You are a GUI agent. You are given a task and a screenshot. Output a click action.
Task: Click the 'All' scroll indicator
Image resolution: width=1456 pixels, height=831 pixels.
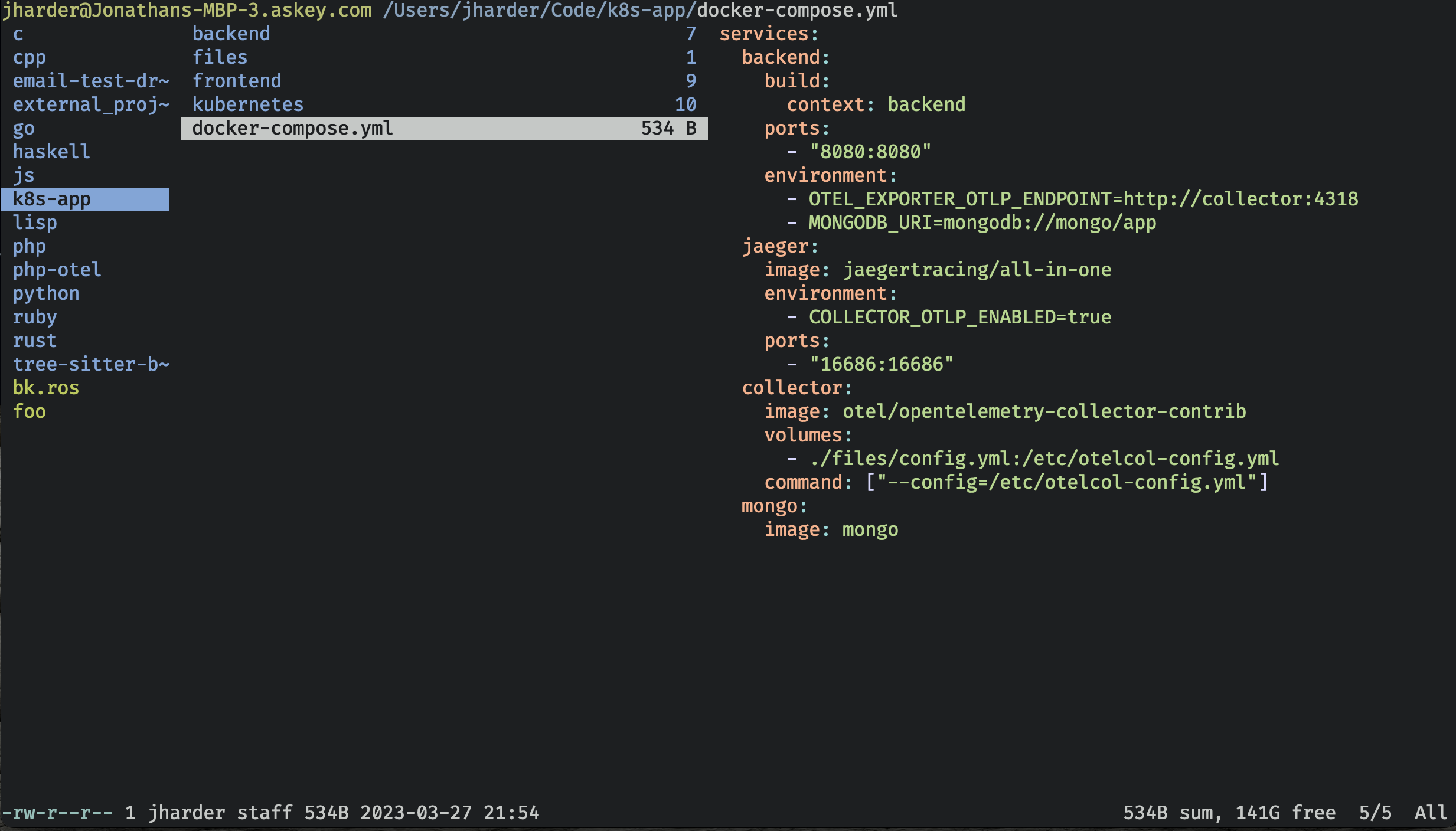(1431, 813)
